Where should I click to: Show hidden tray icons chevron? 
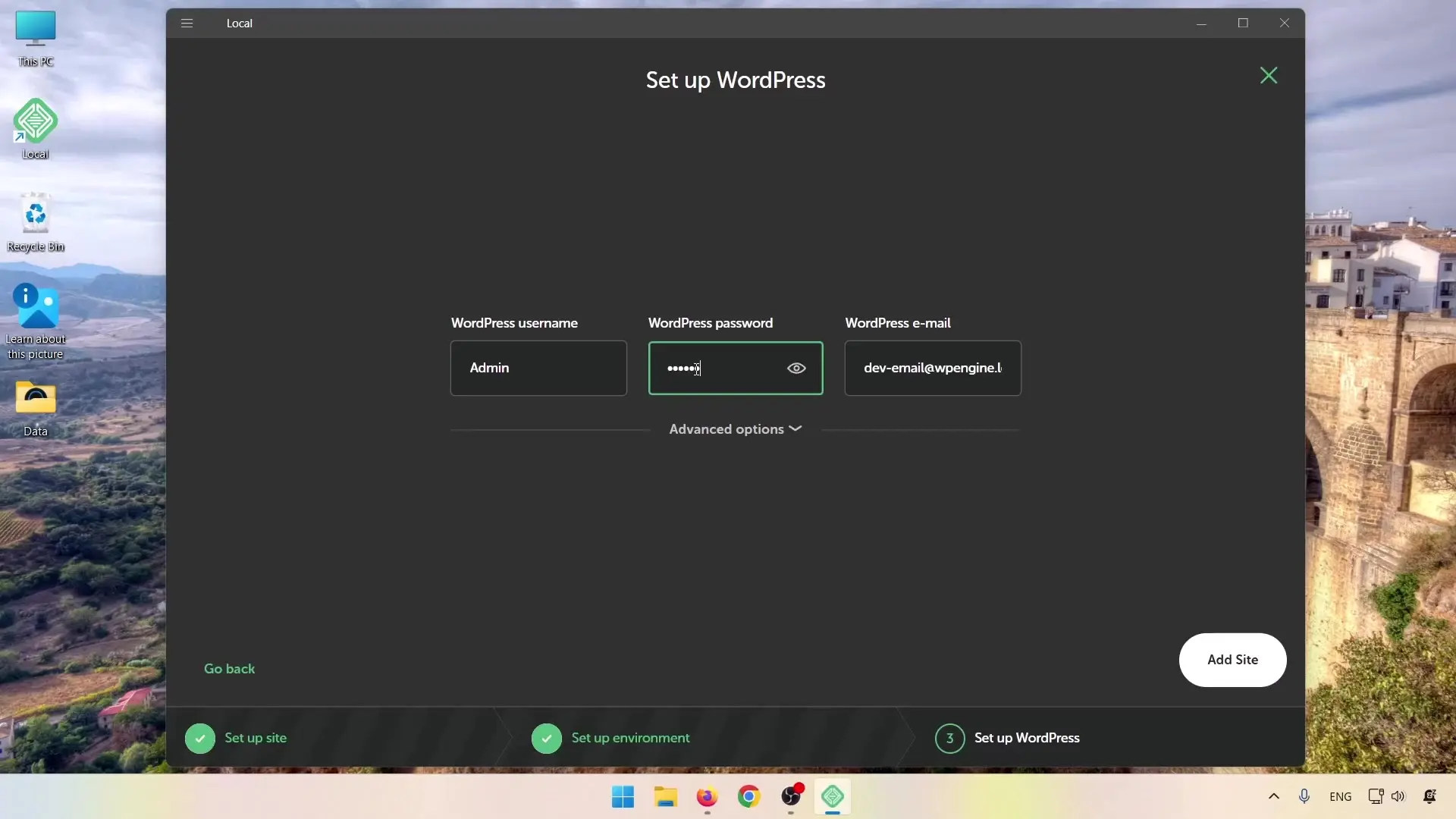[x=1274, y=796]
